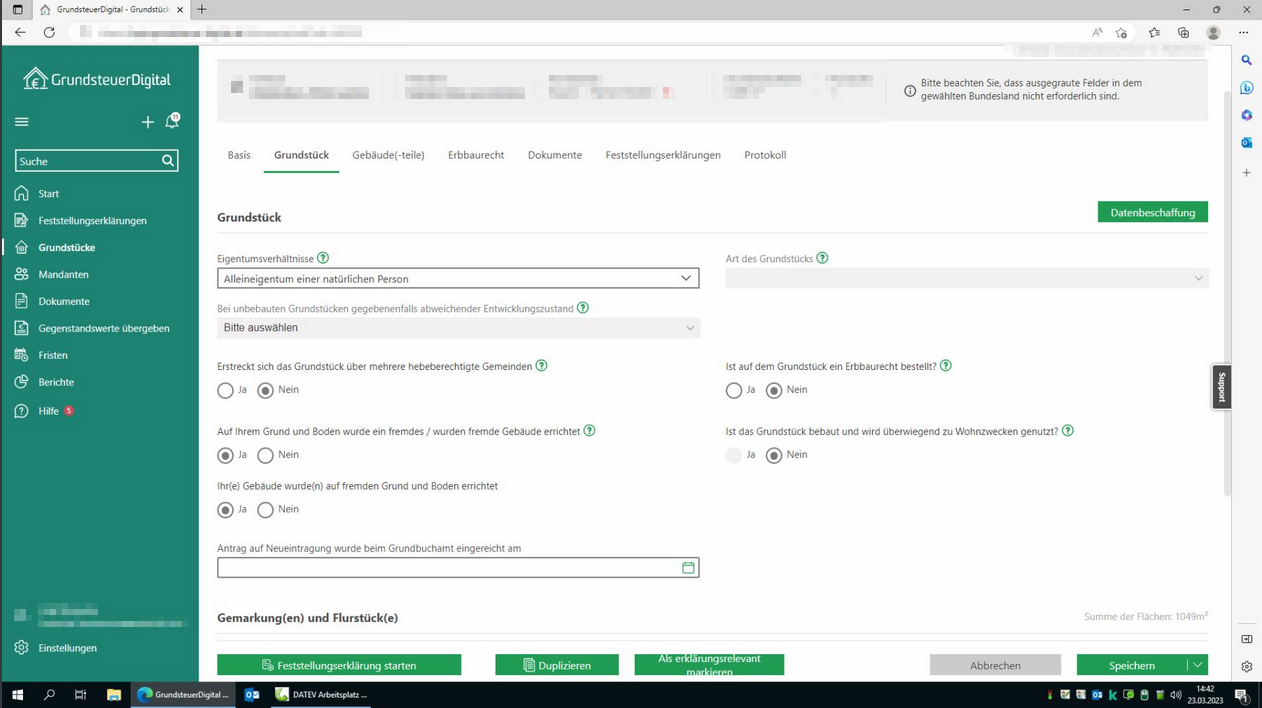Open Outlook from the taskbar
This screenshot has width=1262, height=708.
pos(252,694)
